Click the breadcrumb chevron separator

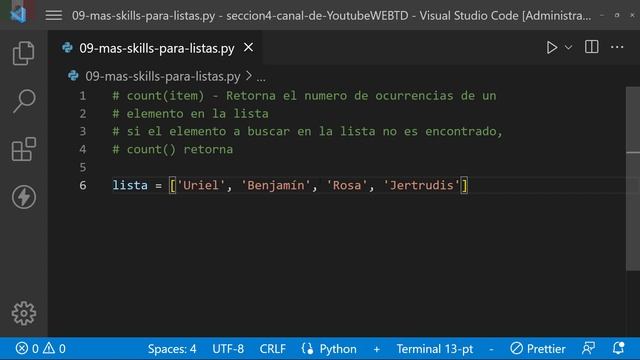248,76
